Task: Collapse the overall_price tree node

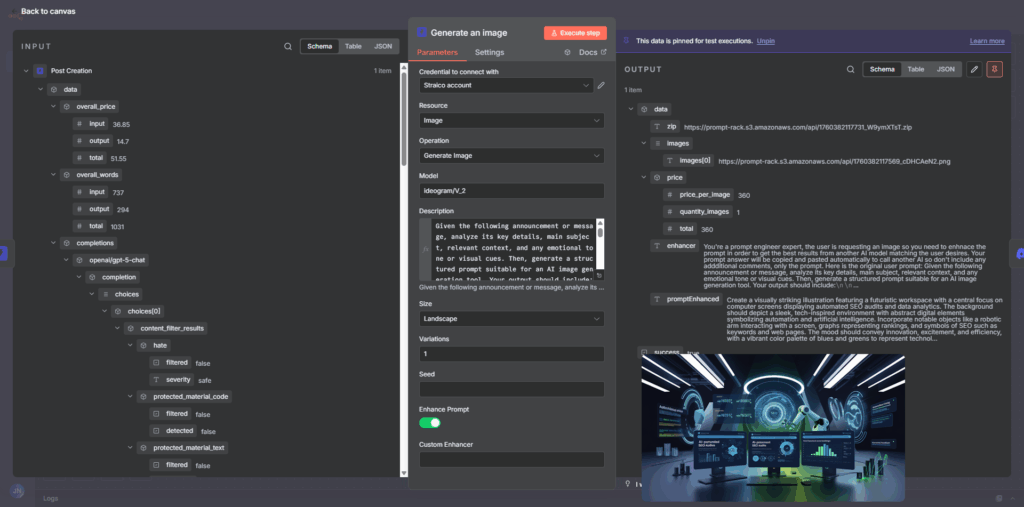Action: [54, 106]
